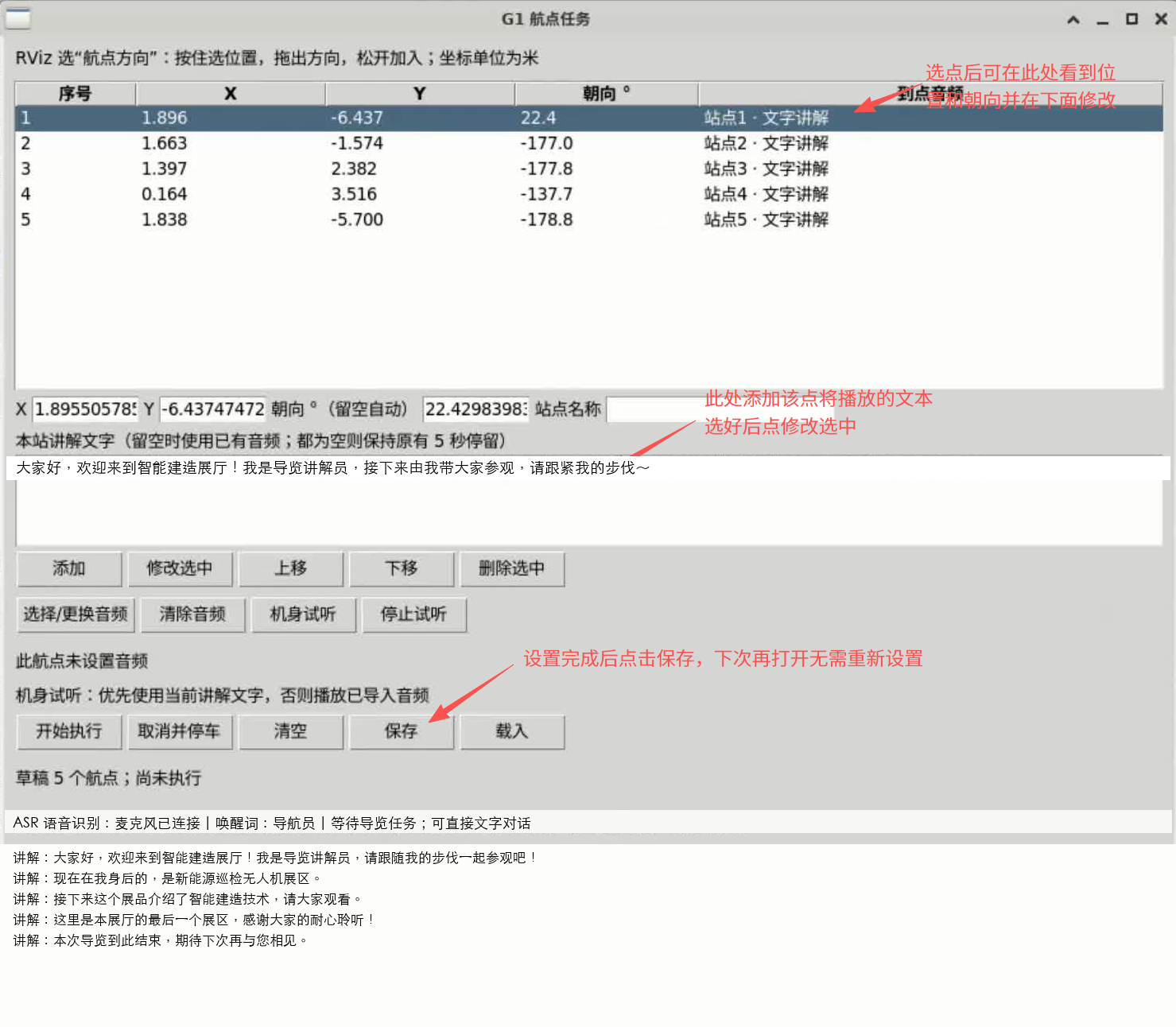
Task: Click the Y value 2.382 cell
Action: click(354, 169)
